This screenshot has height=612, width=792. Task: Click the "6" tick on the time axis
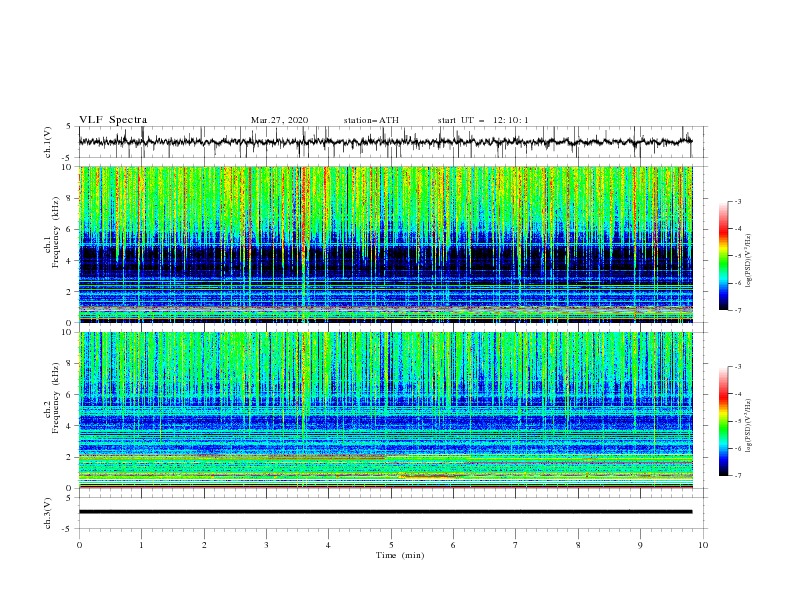(x=453, y=545)
